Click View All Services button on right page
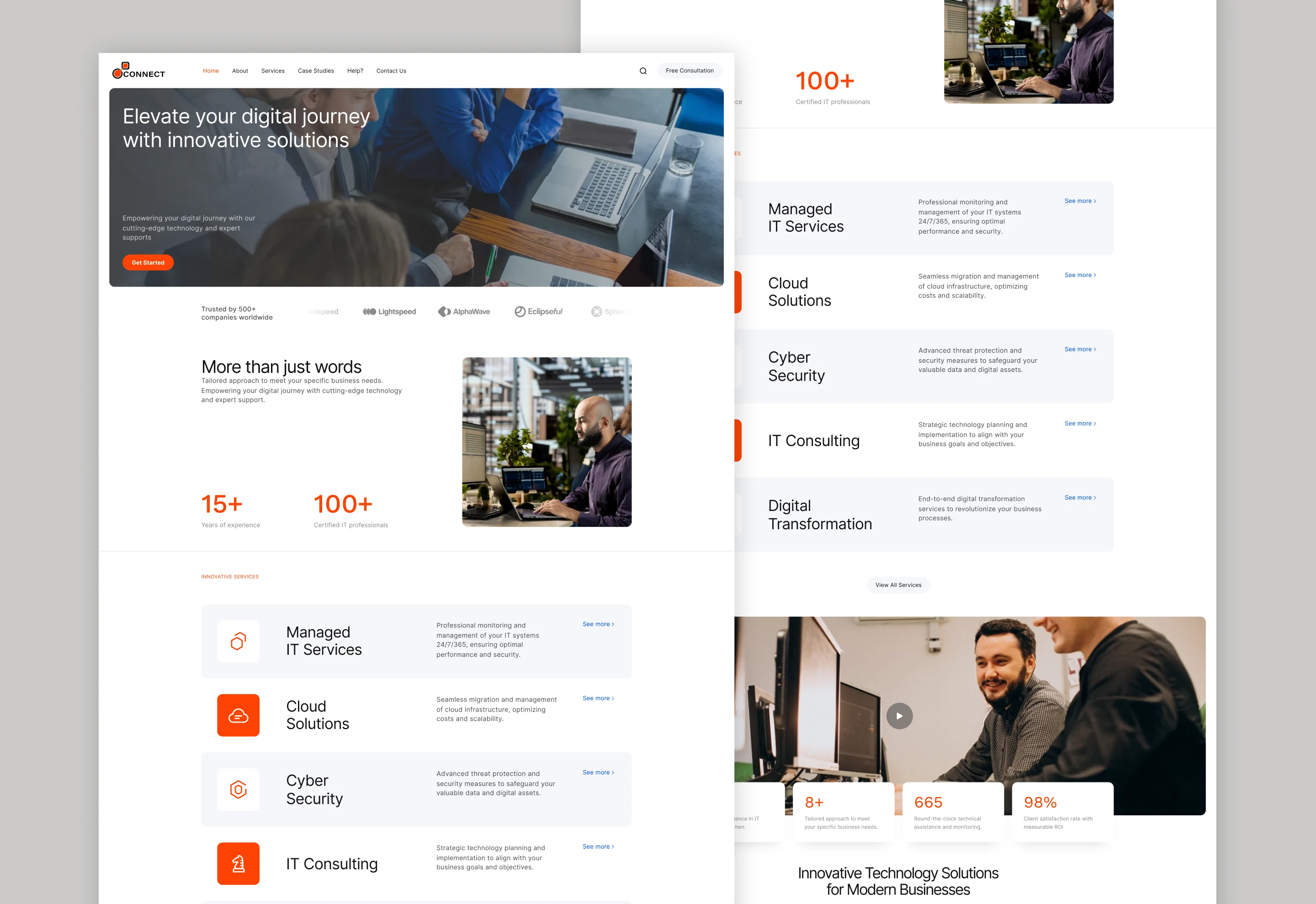 click(898, 585)
